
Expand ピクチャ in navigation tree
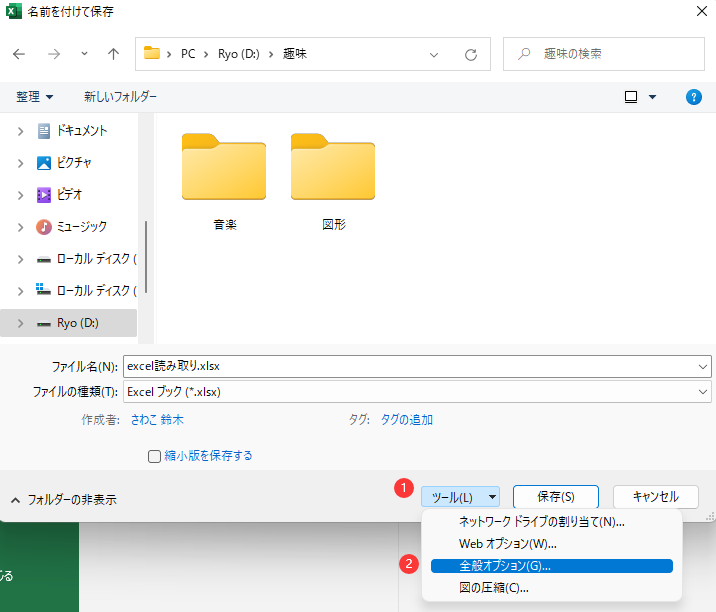coord(20,164)
